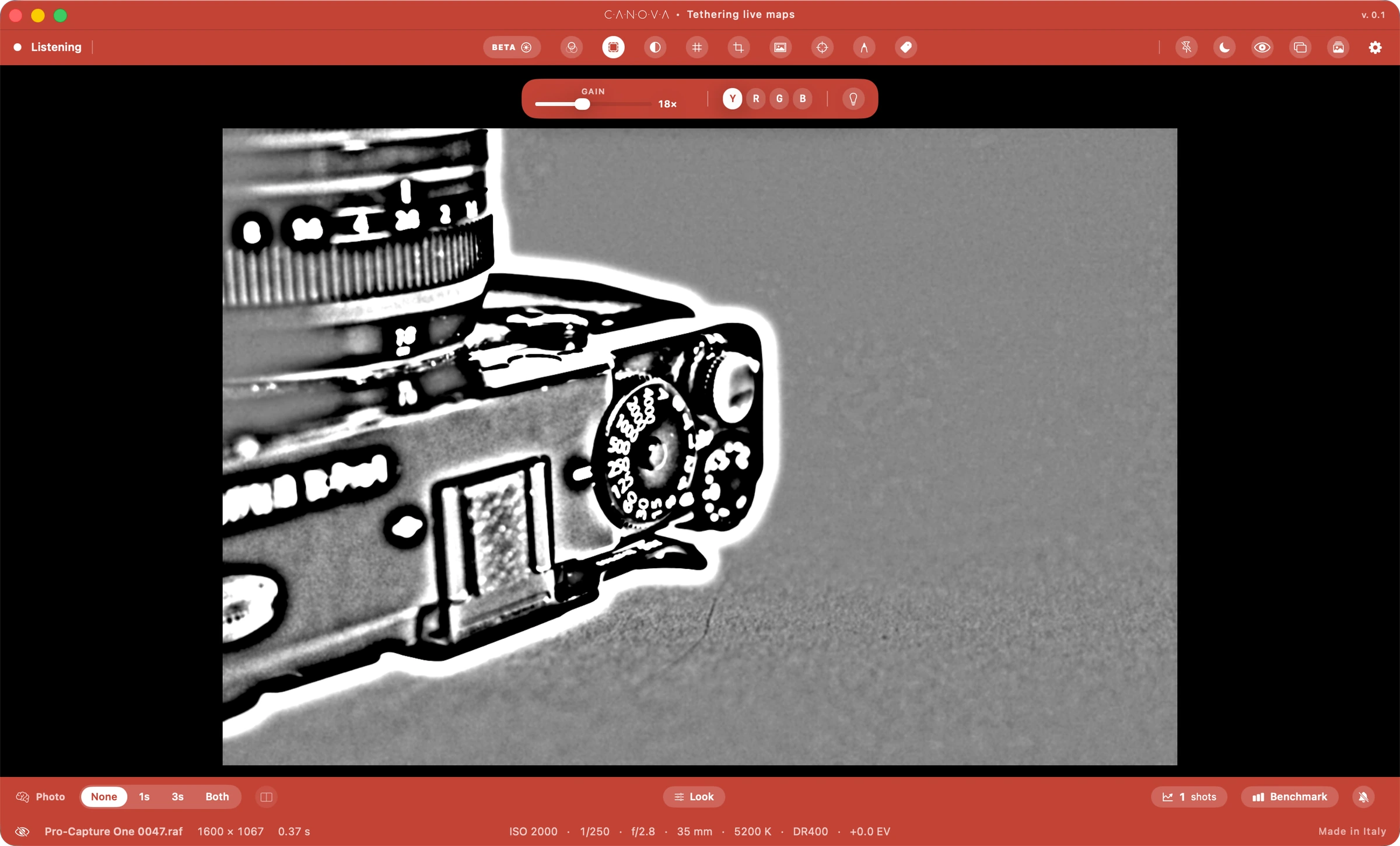Click the Benchmark button
1400x846 pixels.
(x=1289, y=796)
